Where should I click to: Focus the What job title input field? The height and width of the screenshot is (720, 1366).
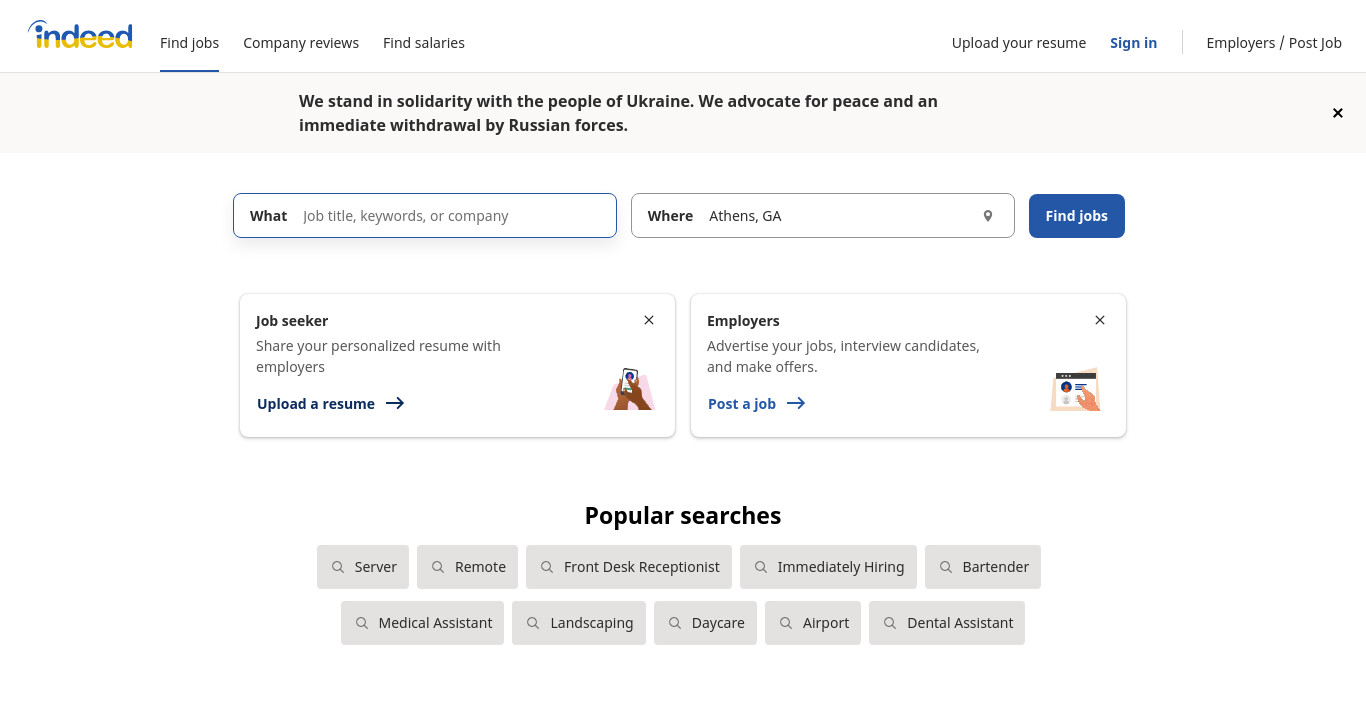coord(425,216)
